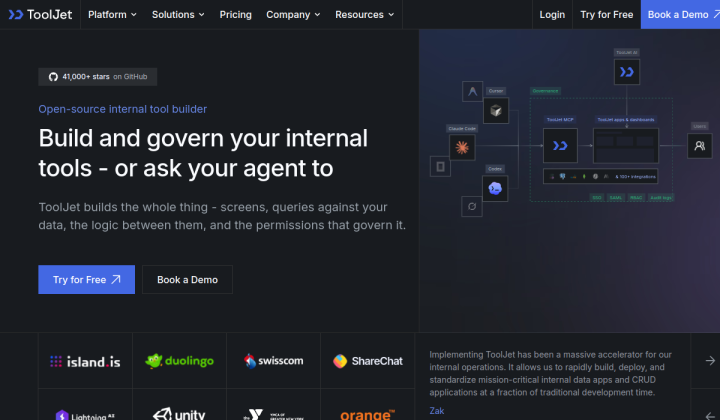This screenshot has width=720, height=420.
Task: Expand the Platform dropdown menu
Action: (112, 15)
